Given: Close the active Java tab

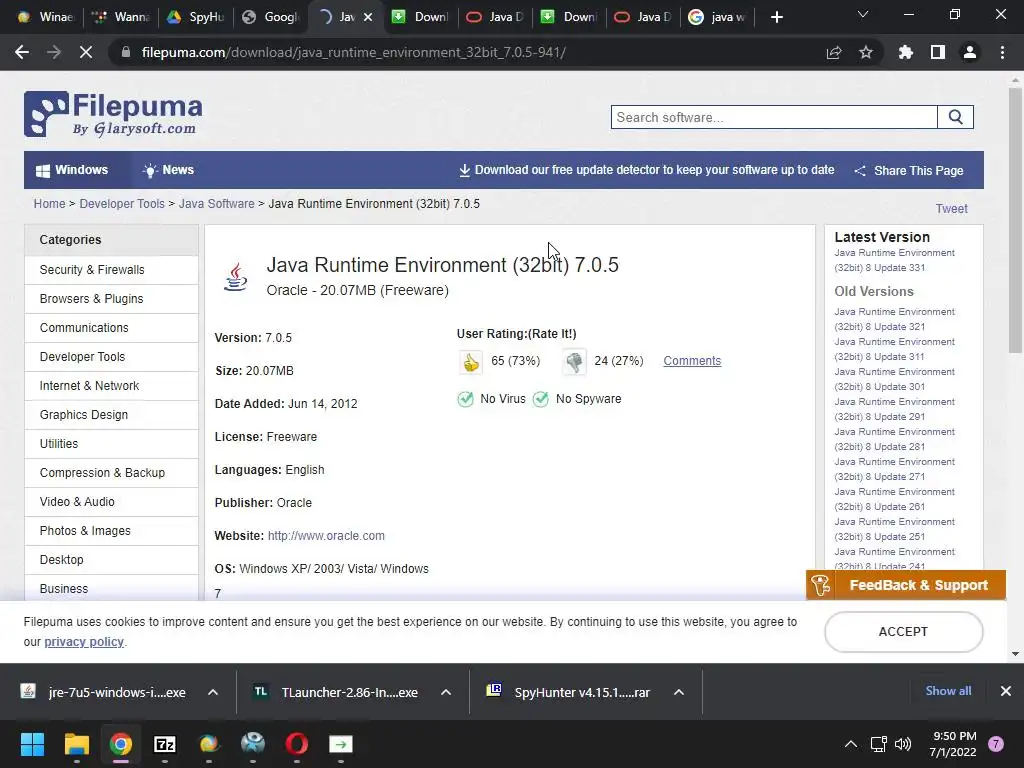Looking at the screenshot, I should pos(368,17).
